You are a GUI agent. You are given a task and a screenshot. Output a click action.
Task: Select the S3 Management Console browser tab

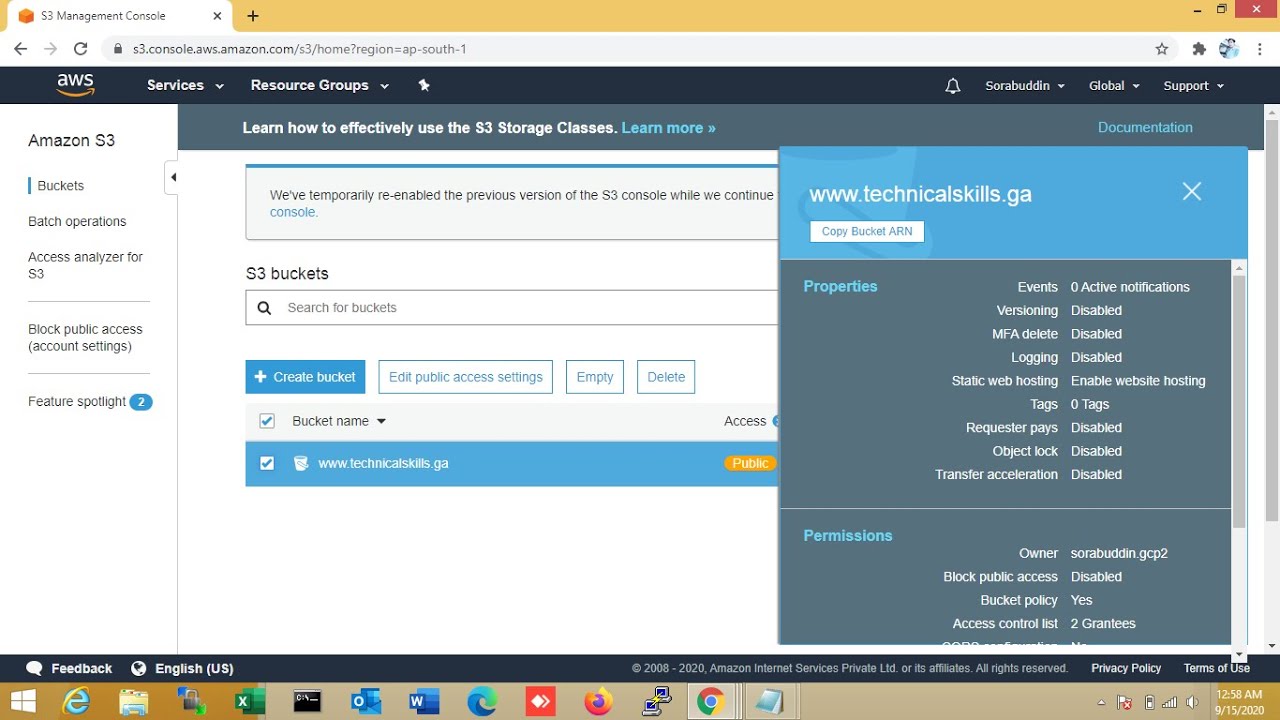[x=118, y=16]
